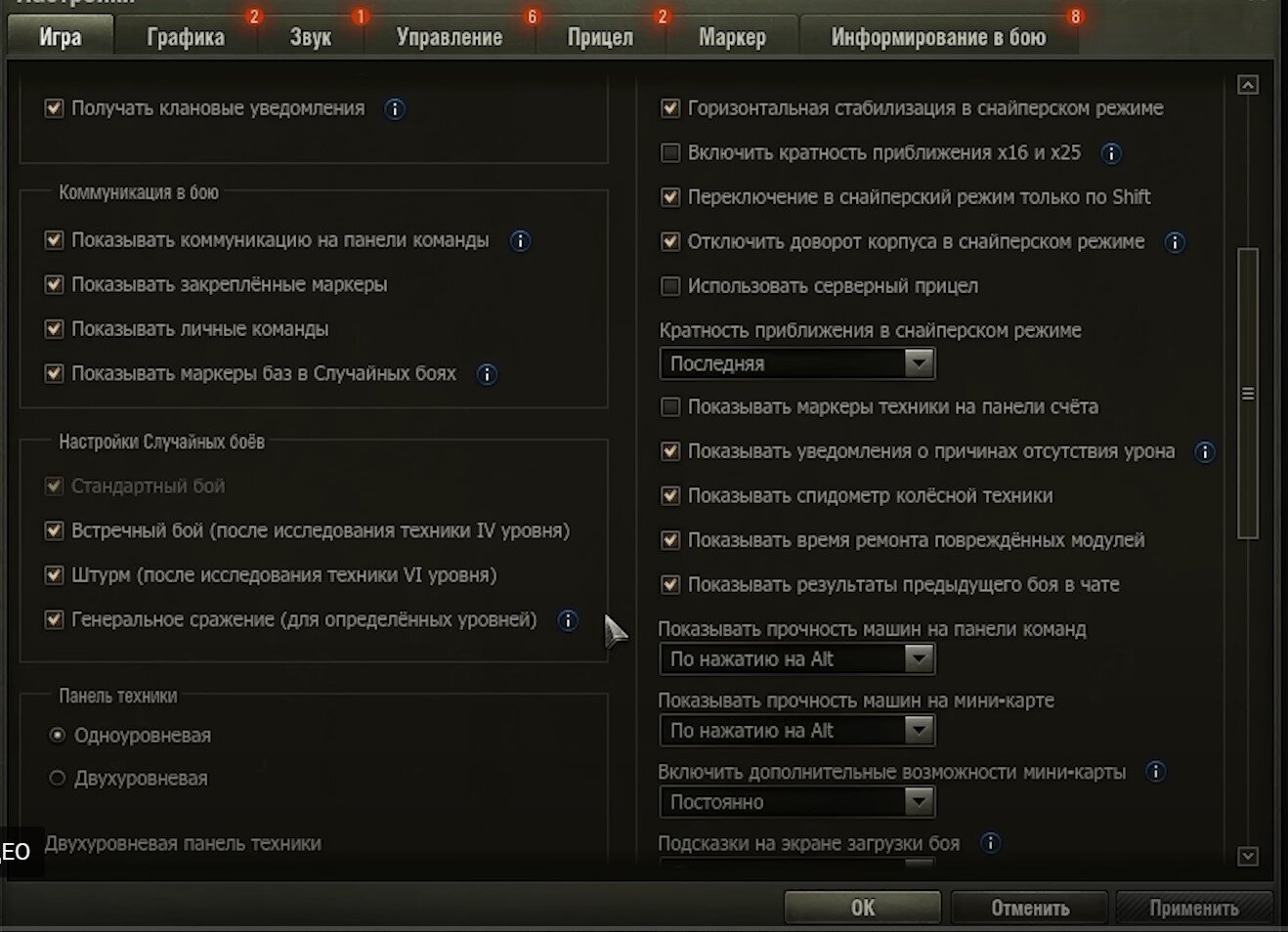
Task: Disable Штурм battle mode checkbox
Action: [55, 575]
